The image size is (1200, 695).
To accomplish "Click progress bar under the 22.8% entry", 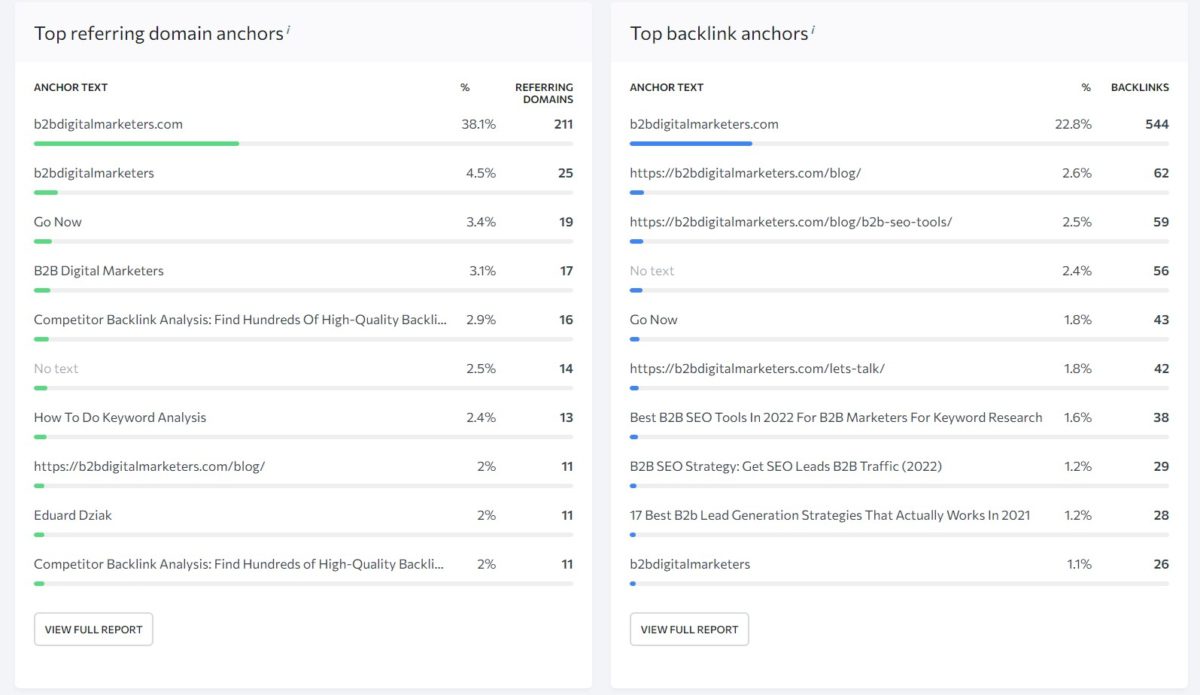I will pyautogui.click(x=691, y=143).
